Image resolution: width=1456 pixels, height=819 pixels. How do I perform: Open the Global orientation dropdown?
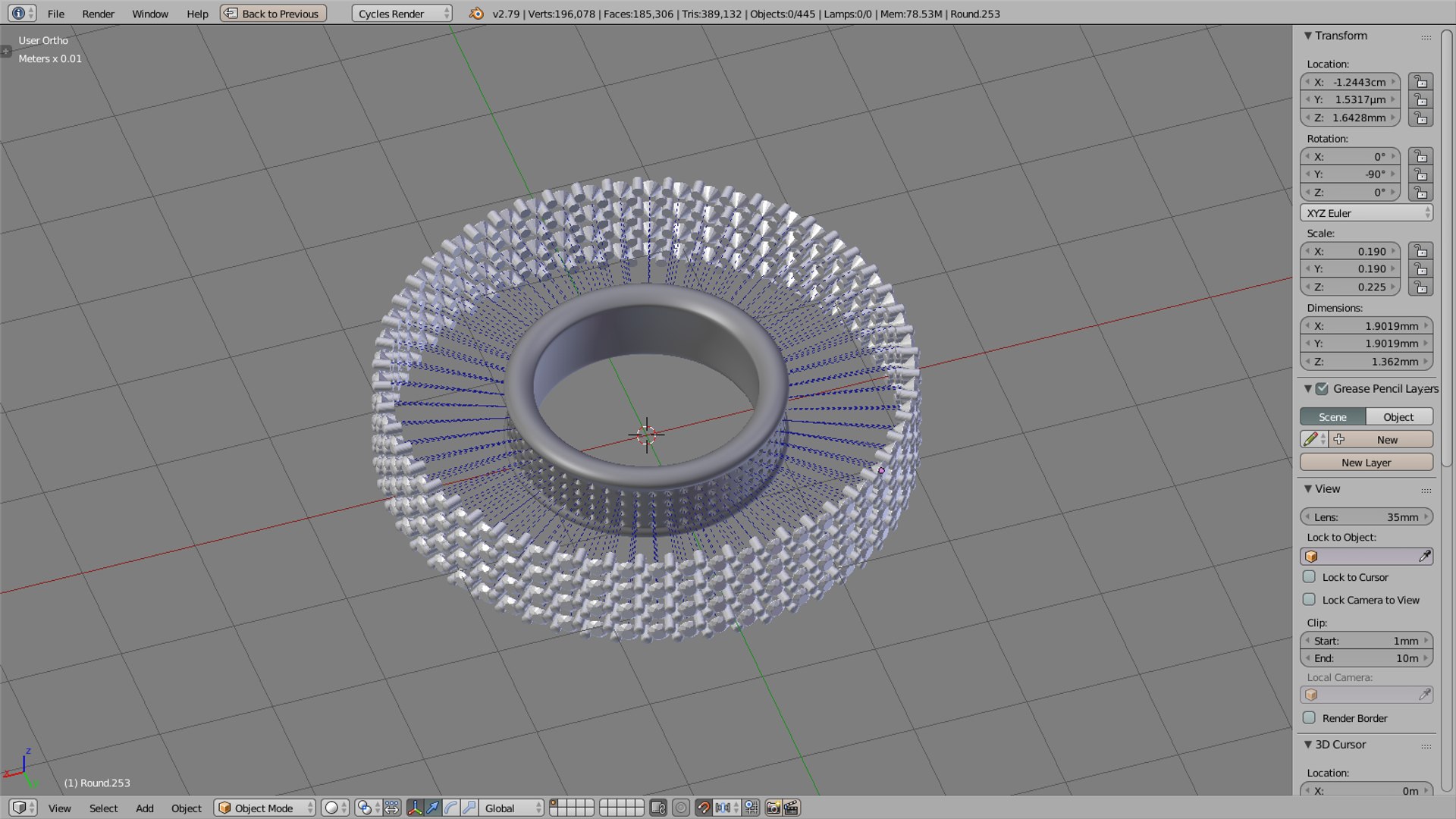[x=513, y=808]
